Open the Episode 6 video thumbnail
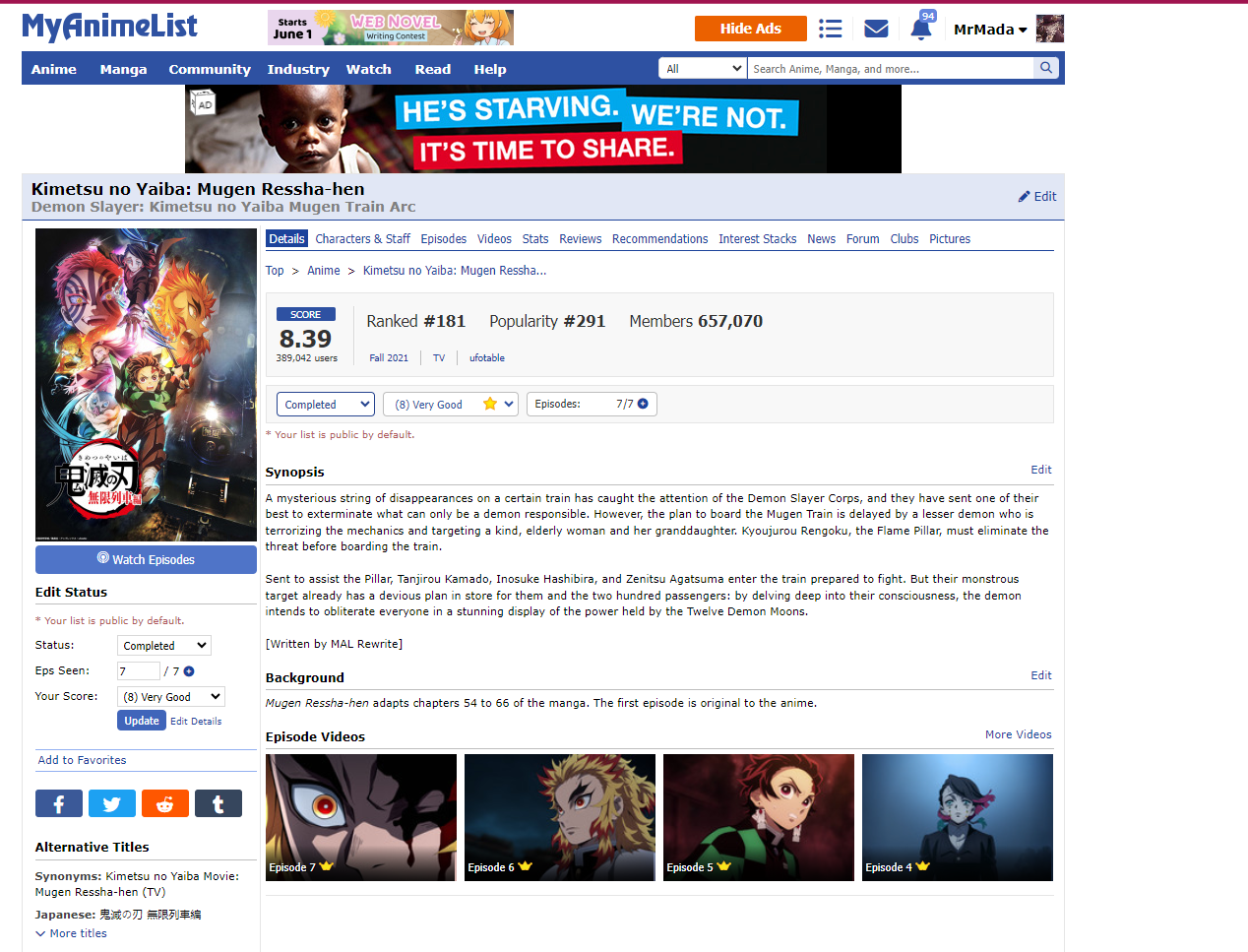 point(560,817)
